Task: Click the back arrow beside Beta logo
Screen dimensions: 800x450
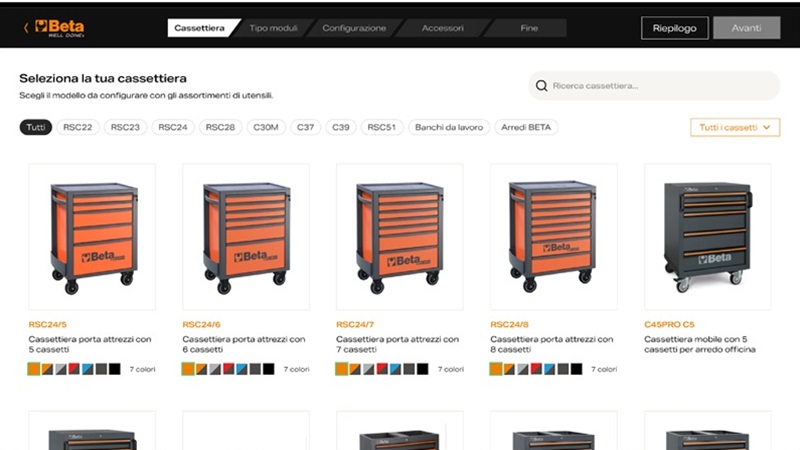Action: coord(26,28)
